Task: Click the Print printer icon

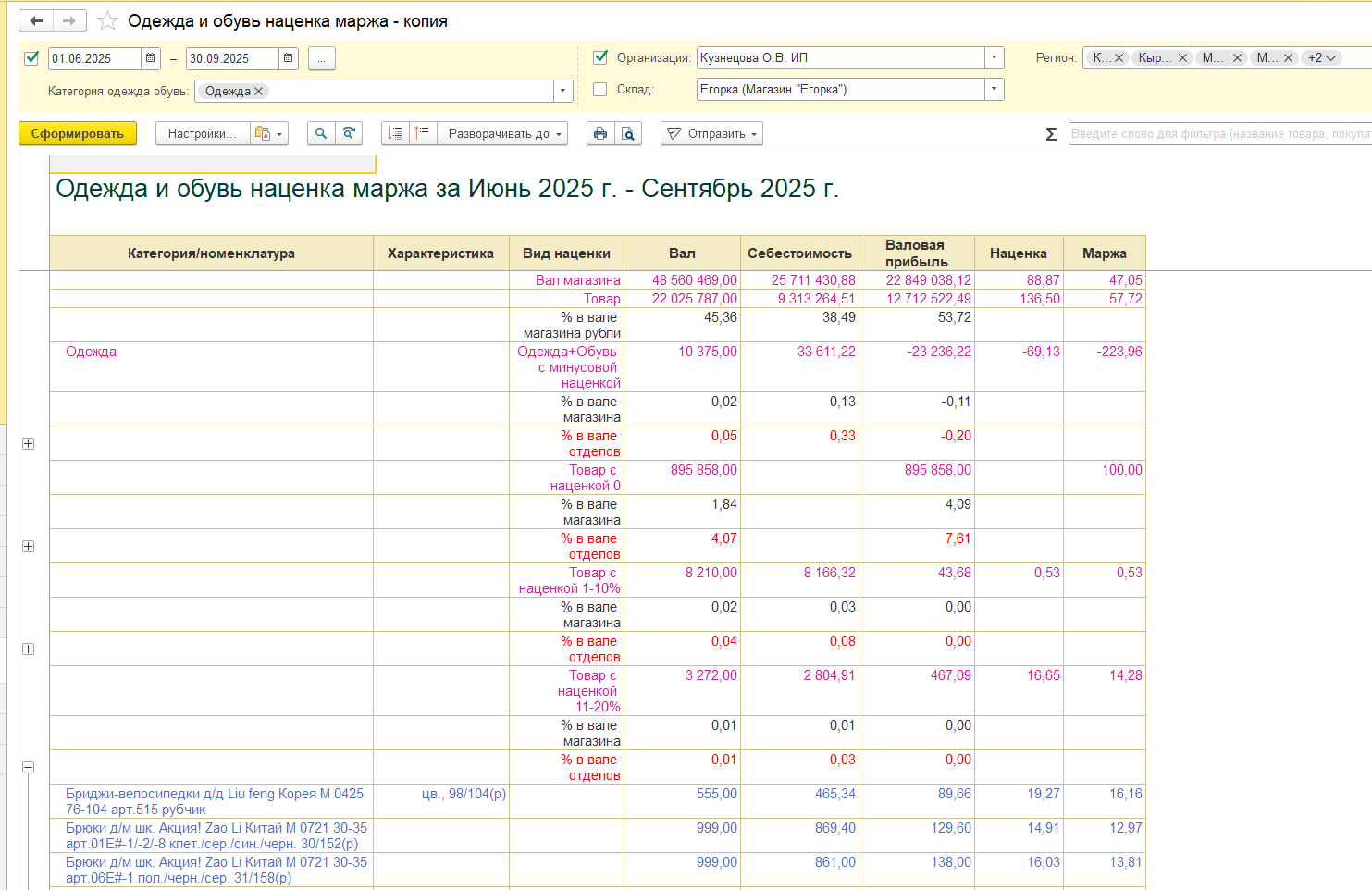Action: [x=600, y=133]
